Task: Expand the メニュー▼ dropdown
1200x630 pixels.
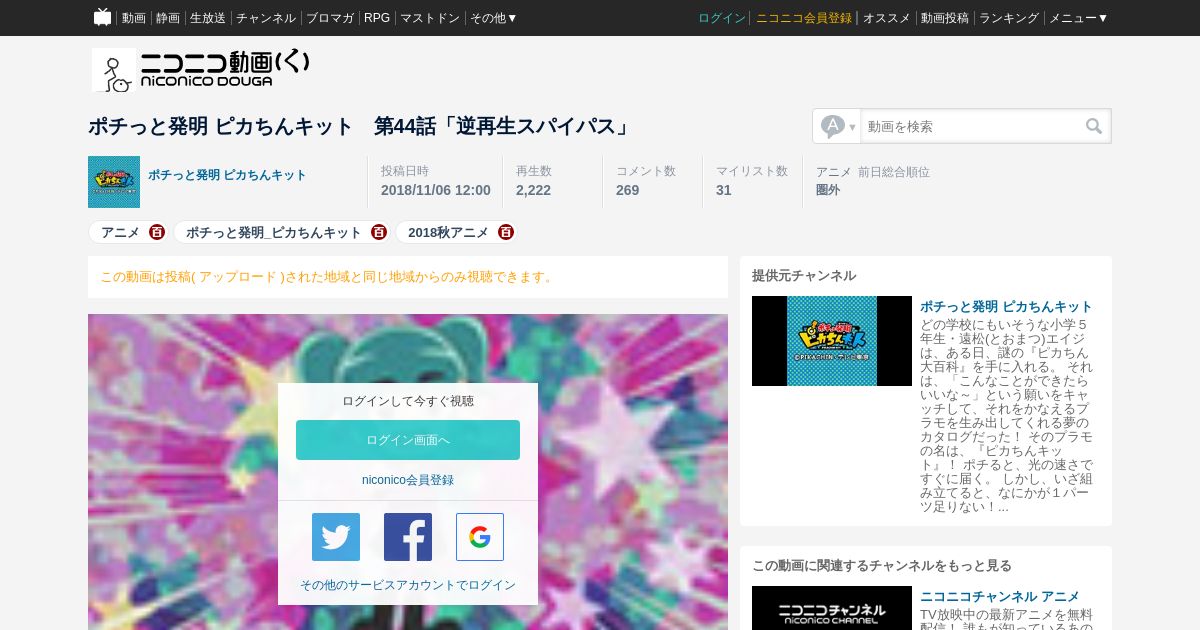Action: click(1078, 18)
